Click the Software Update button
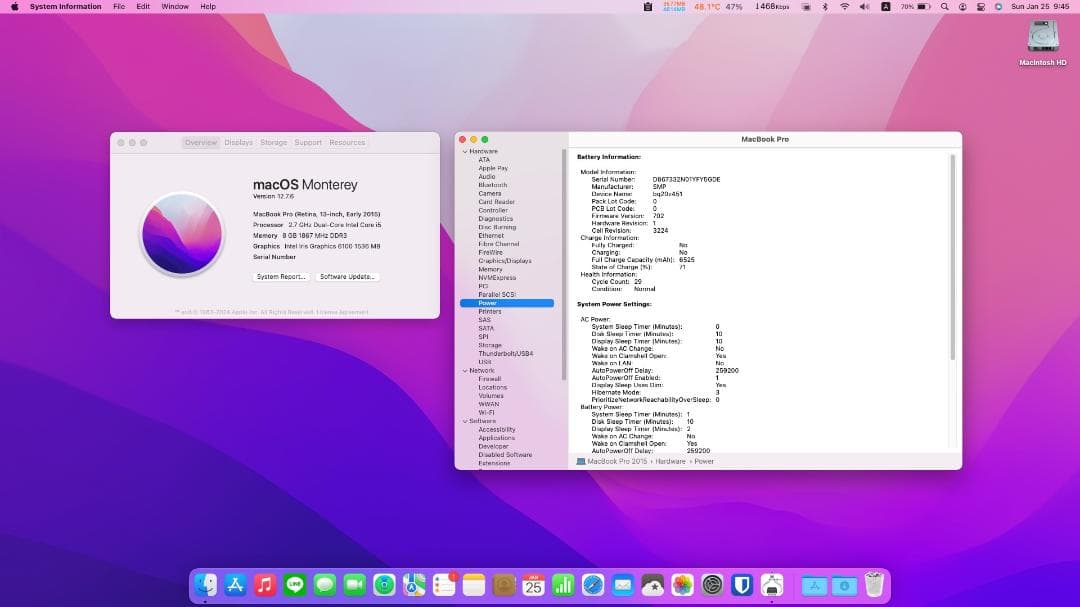This screenshot has height=607, width=1080. (x=347, y=277)
